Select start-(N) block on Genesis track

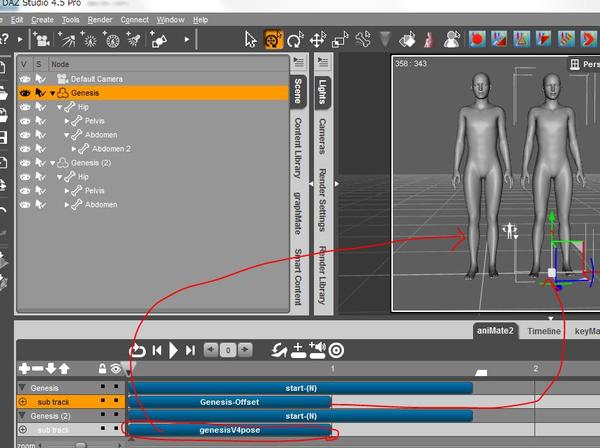pyautogui.click(x=300, y=388)
